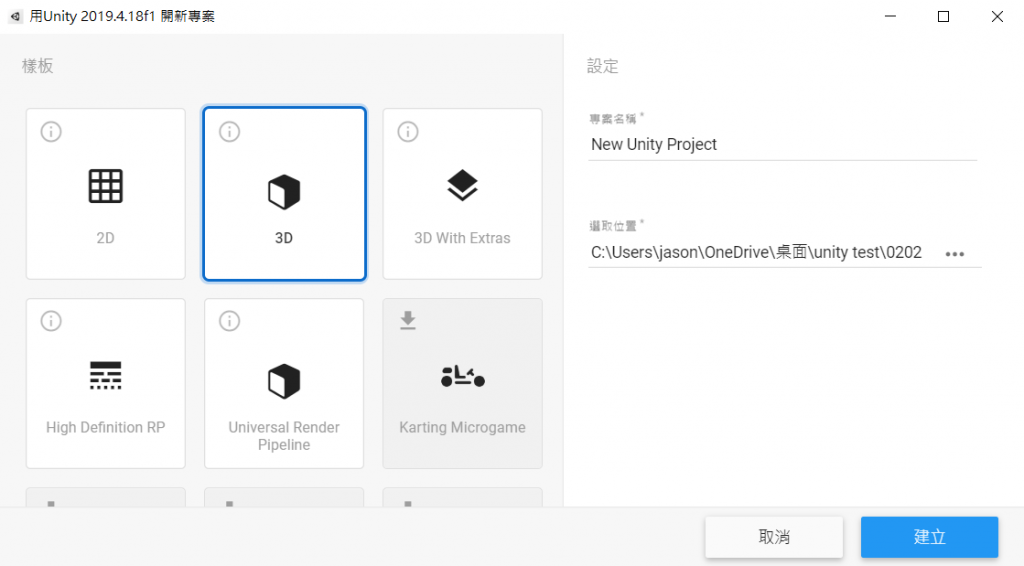This screenshot has width=1024, height=566.
Task: Select the 2D template card
Action: pos(106,194)
